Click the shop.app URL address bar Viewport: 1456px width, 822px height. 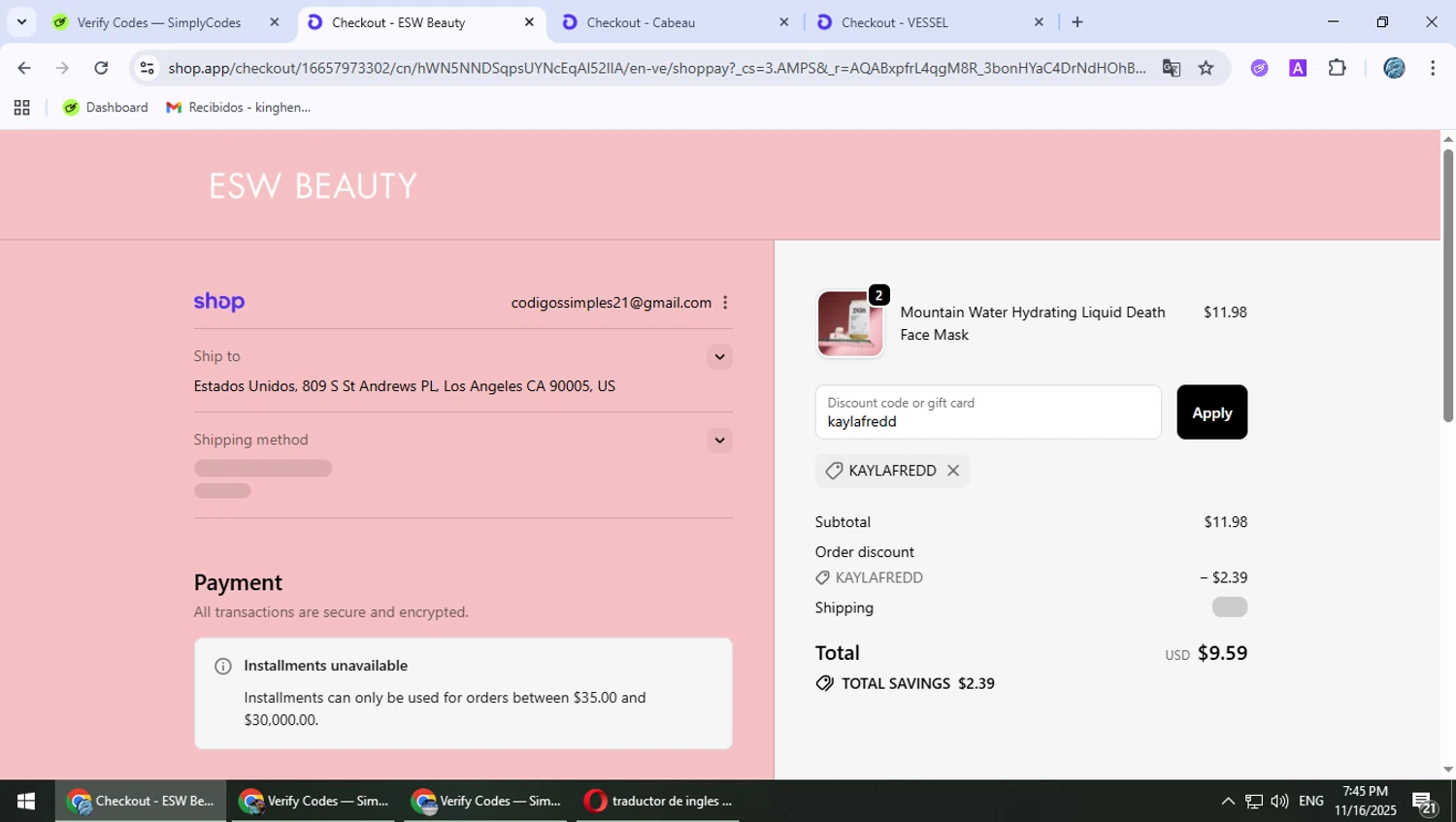[x=656, y=68]
